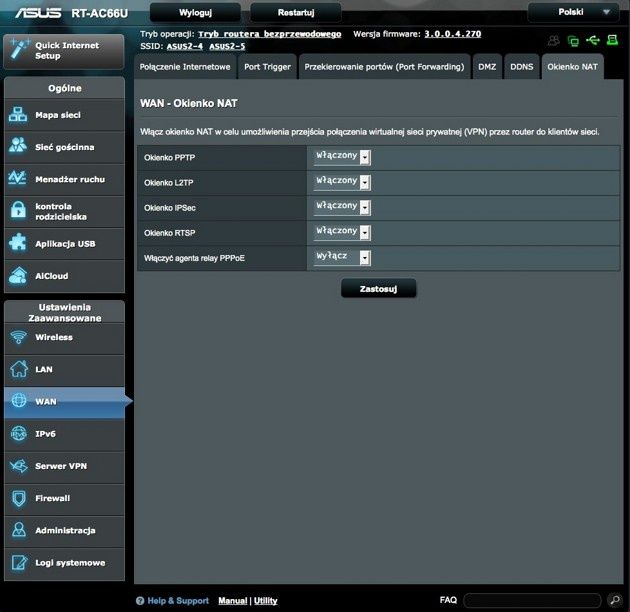
Task: Open Administracja settings
Action: tap(64, 531)
